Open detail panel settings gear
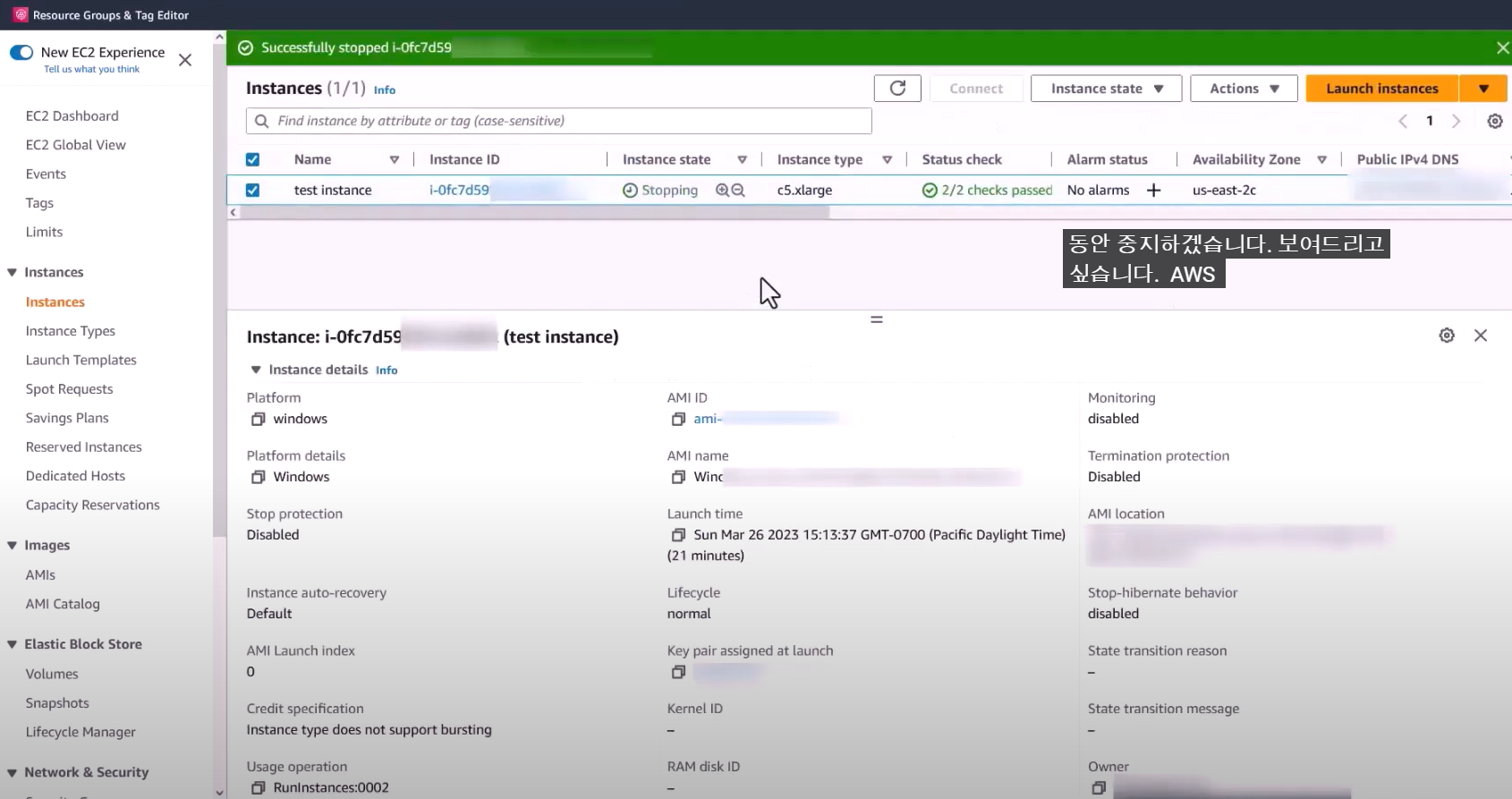Screen dimensions: 1512x799 1447,336
